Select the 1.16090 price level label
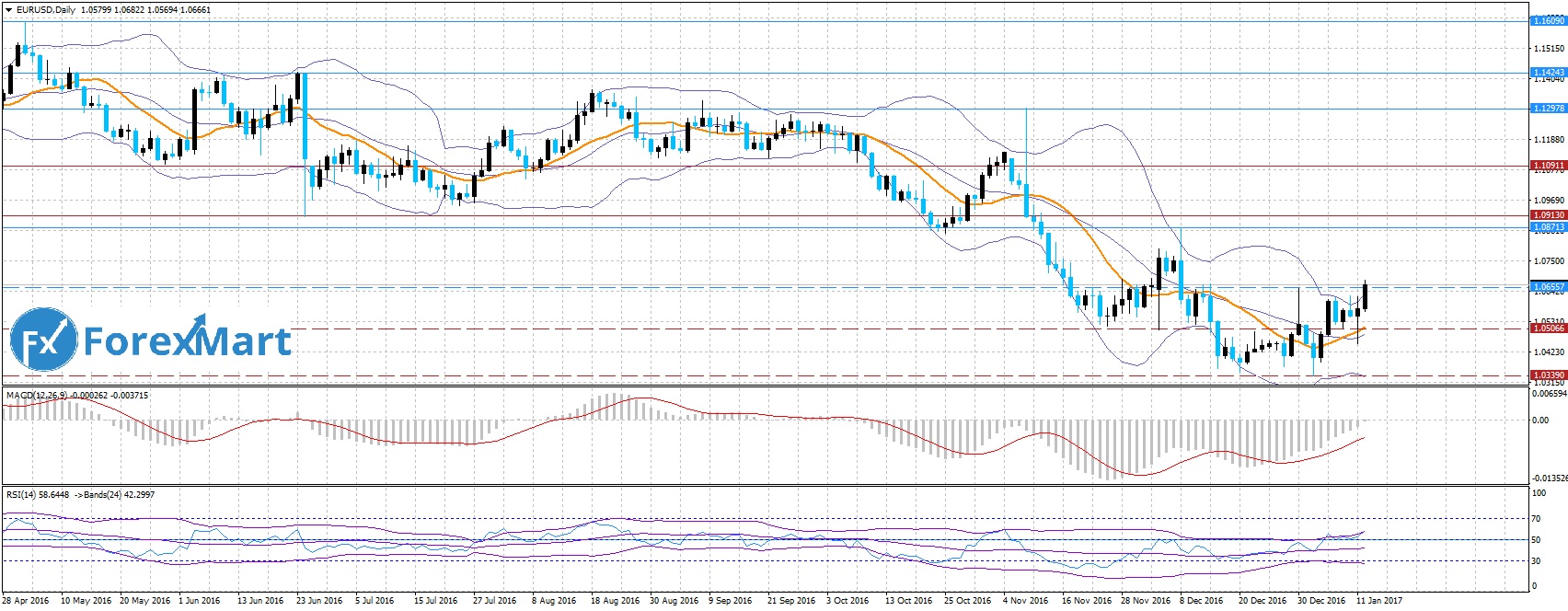 [1548, 20]
